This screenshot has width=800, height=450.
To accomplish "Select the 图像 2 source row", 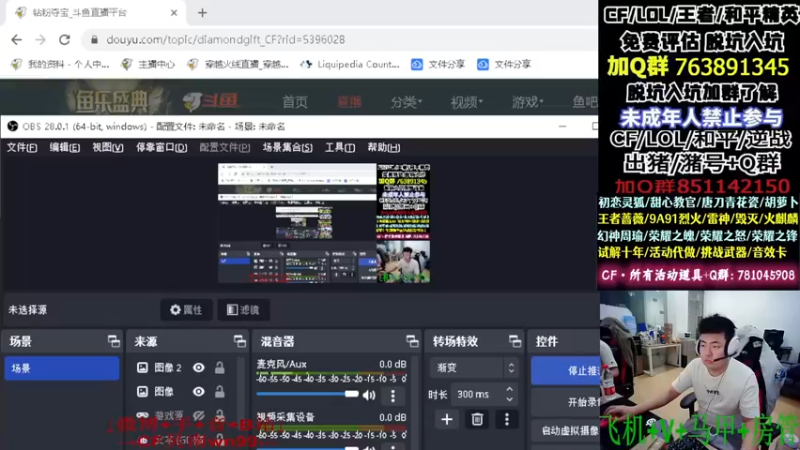I will click(181, 368).
